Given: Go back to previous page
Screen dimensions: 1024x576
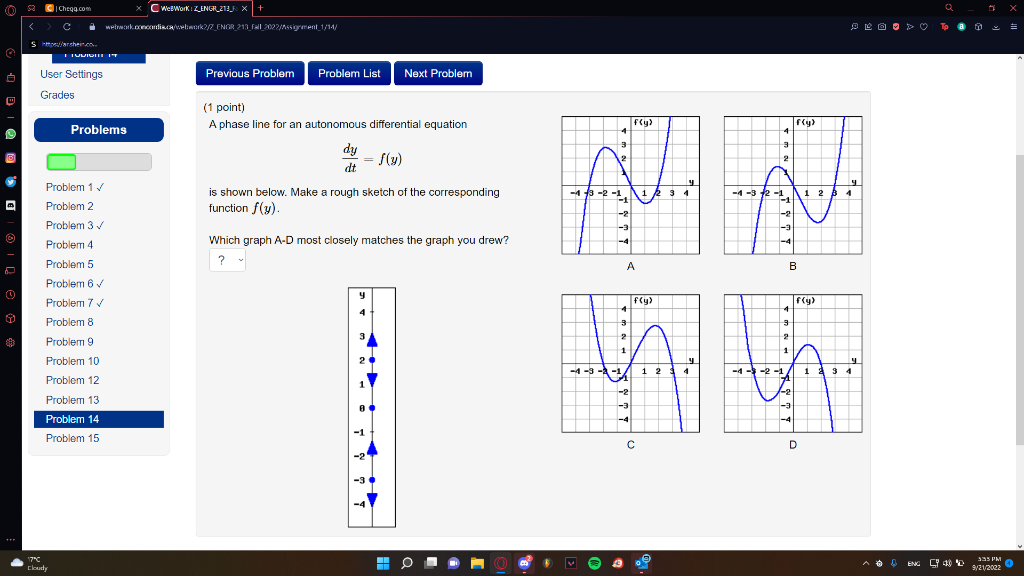Looking at the screenshot, I should [x=31, y=27].
